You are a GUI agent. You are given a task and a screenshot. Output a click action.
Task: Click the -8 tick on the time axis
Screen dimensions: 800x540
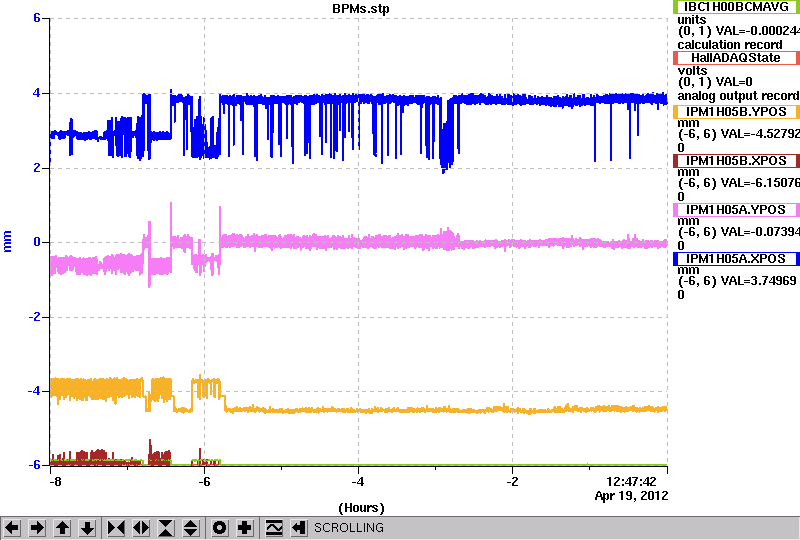tap(56, 482)
